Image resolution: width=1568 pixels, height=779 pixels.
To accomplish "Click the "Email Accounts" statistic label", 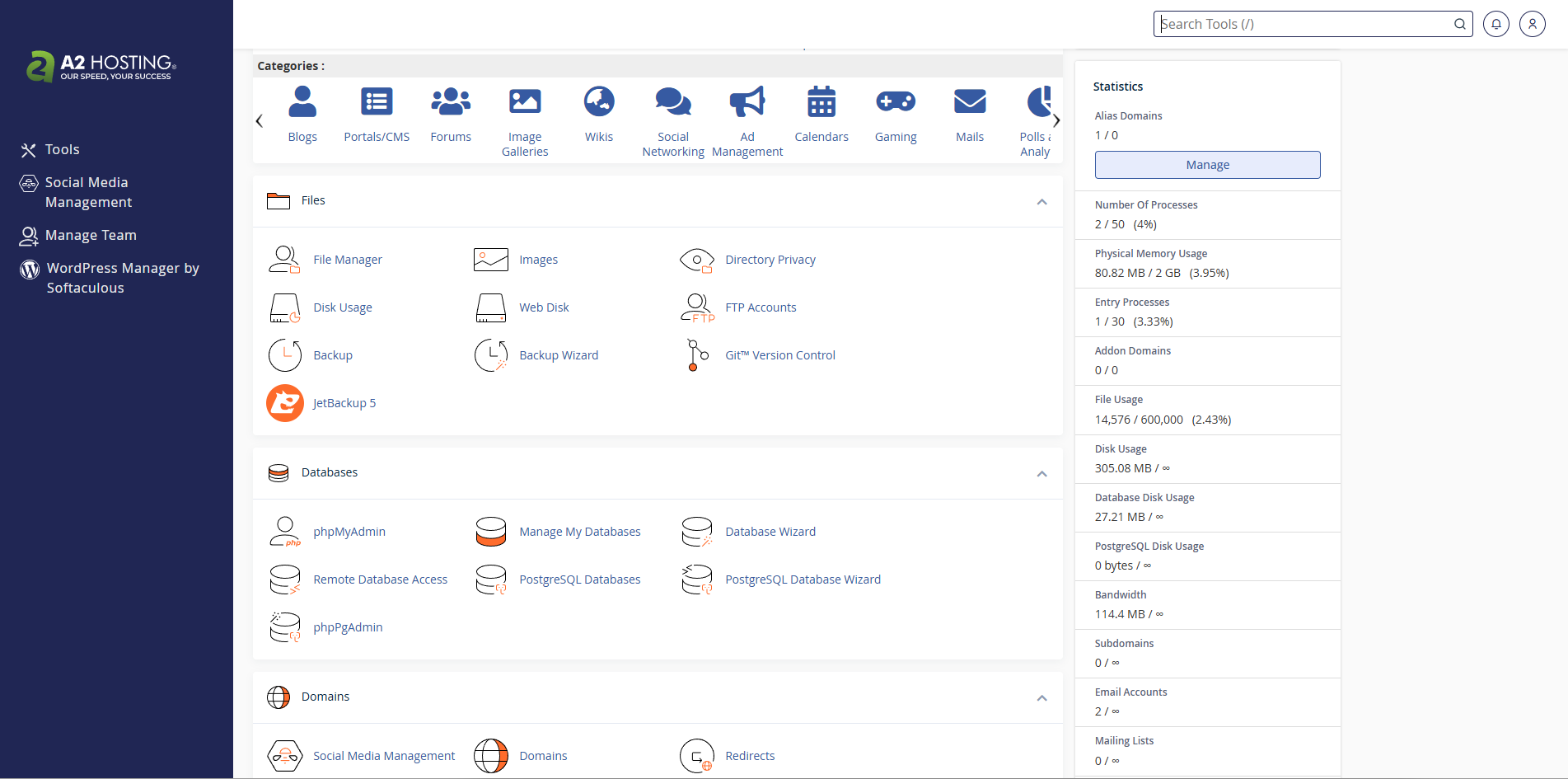I will pyautogui.click(x=1130, y=692).
